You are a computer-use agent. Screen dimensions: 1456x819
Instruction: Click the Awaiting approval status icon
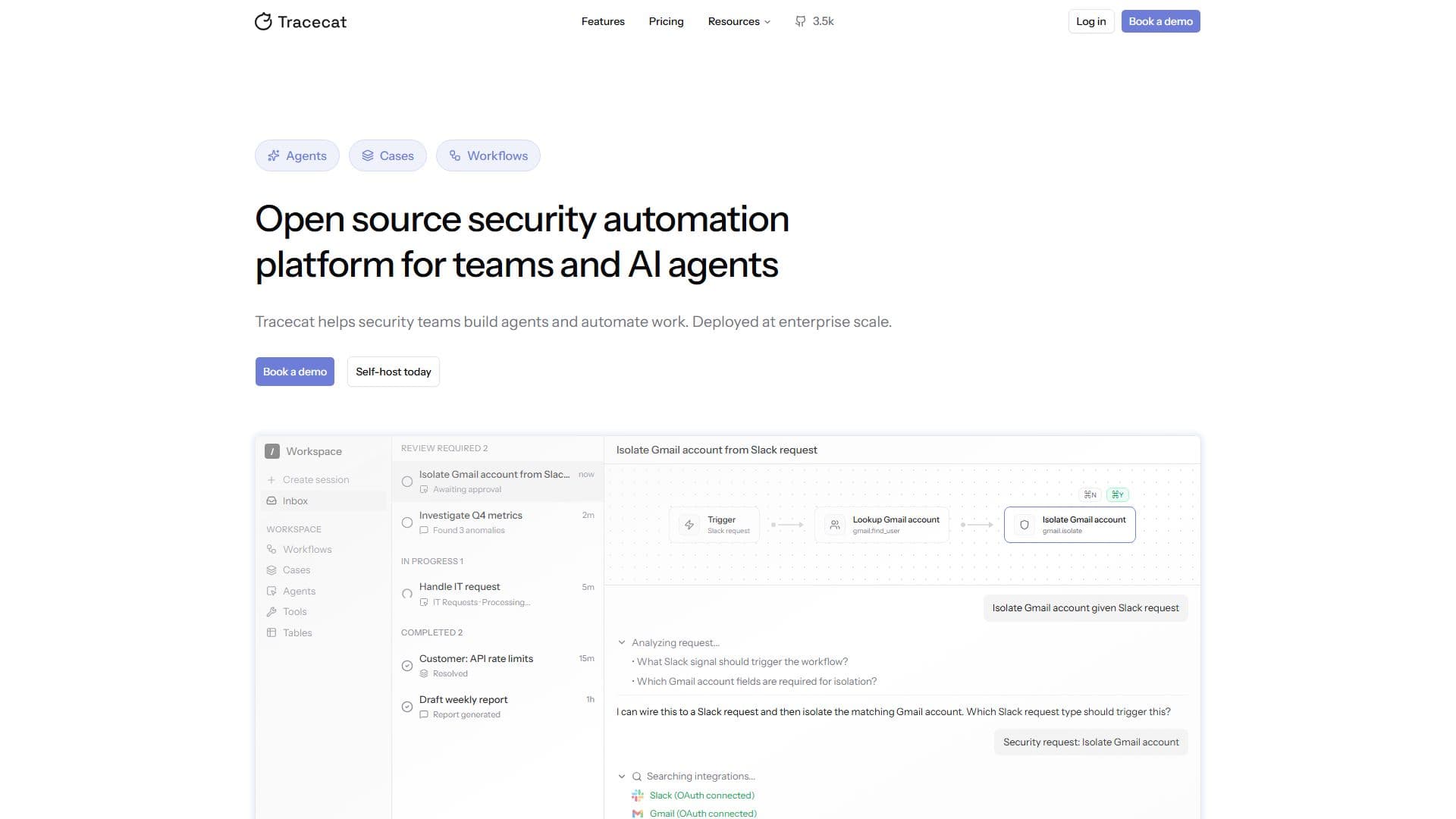[x=424, y=490]
